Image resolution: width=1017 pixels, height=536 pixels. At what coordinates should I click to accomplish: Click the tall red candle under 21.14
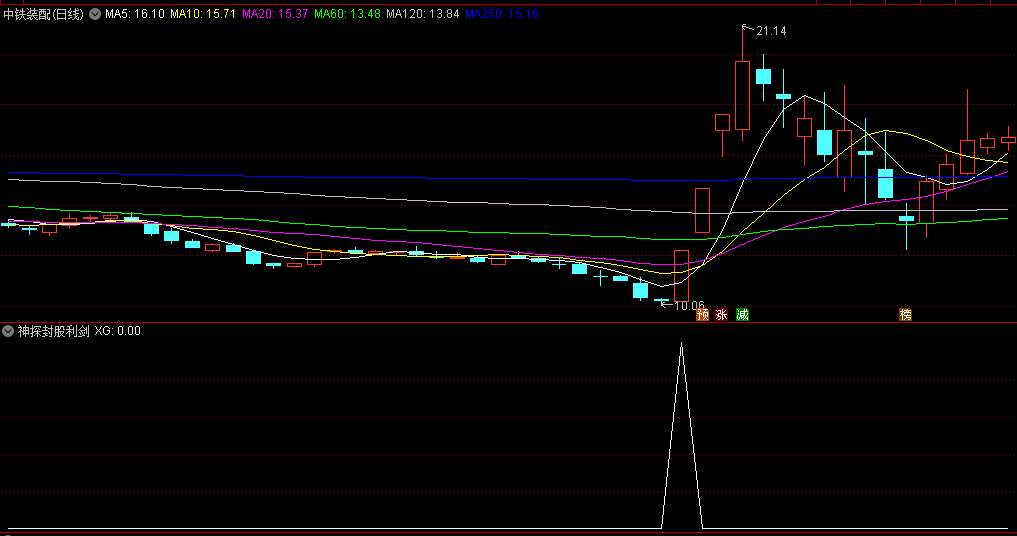pos(743,95)
